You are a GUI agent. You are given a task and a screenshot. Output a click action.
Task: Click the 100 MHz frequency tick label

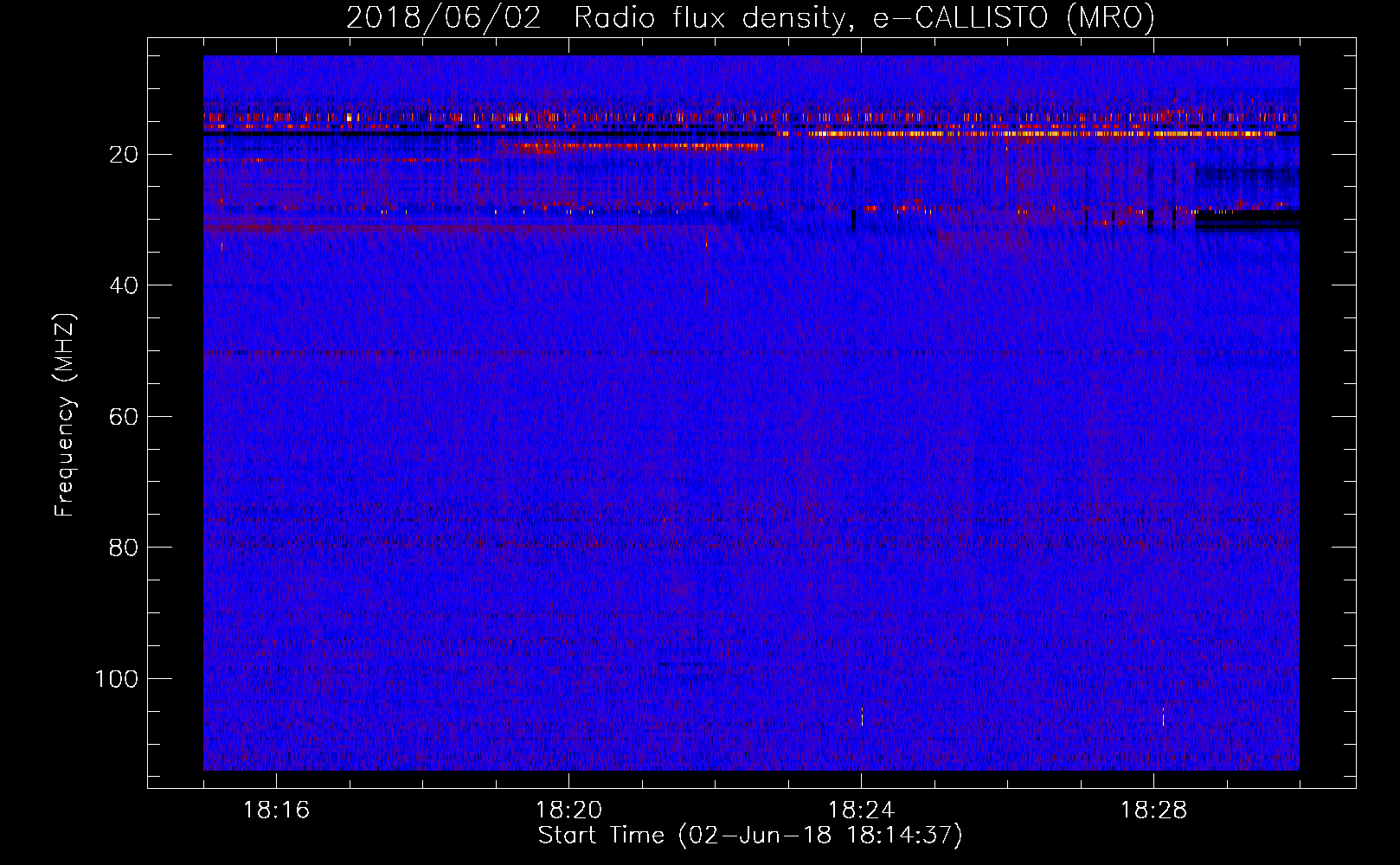pyautogui.click(x=117, y=679)
